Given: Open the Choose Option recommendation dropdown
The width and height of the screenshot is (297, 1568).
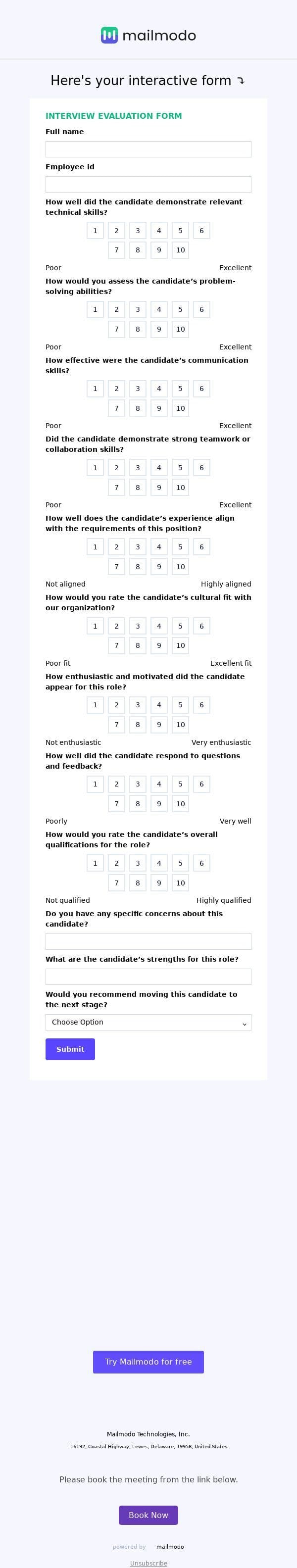Looking at the screenshot, I should (148, 1022).
